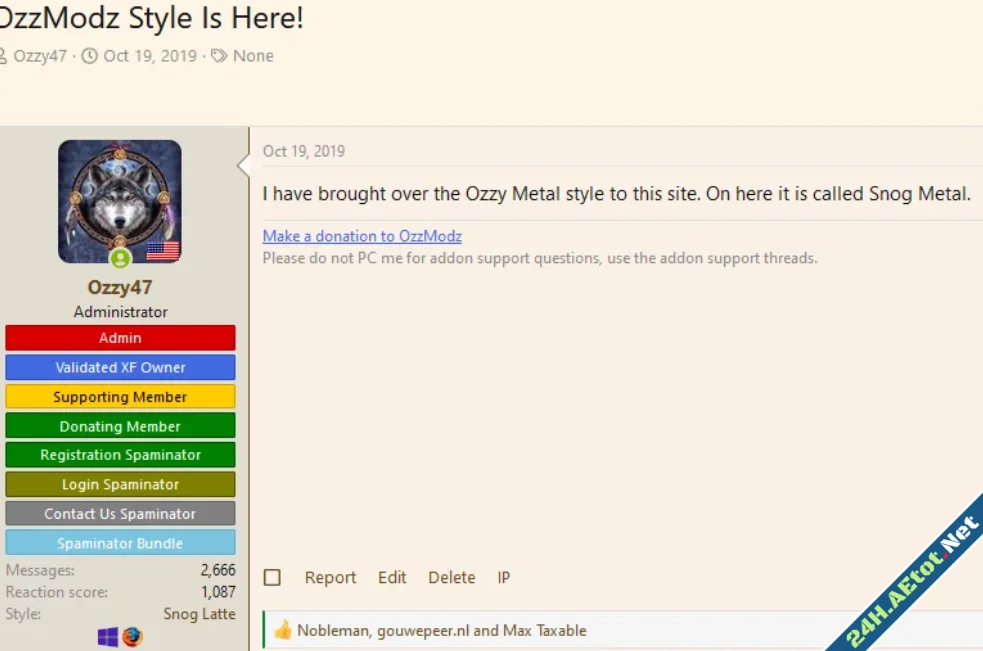View the poster's IP

[504, 578]
